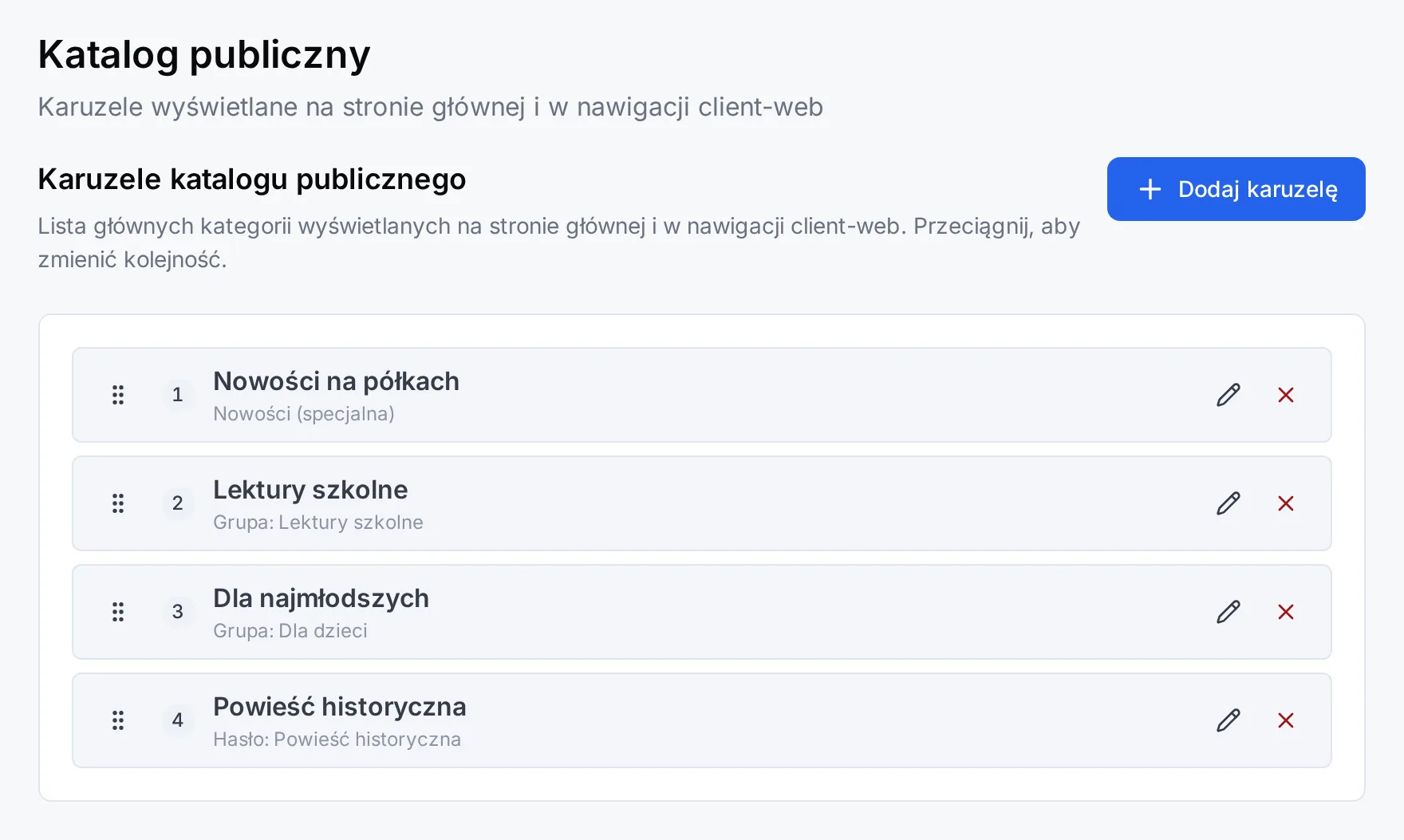The image size is (1404, 840).
Task: Click the Powieść historyczna row title
Action: (340, 707)
